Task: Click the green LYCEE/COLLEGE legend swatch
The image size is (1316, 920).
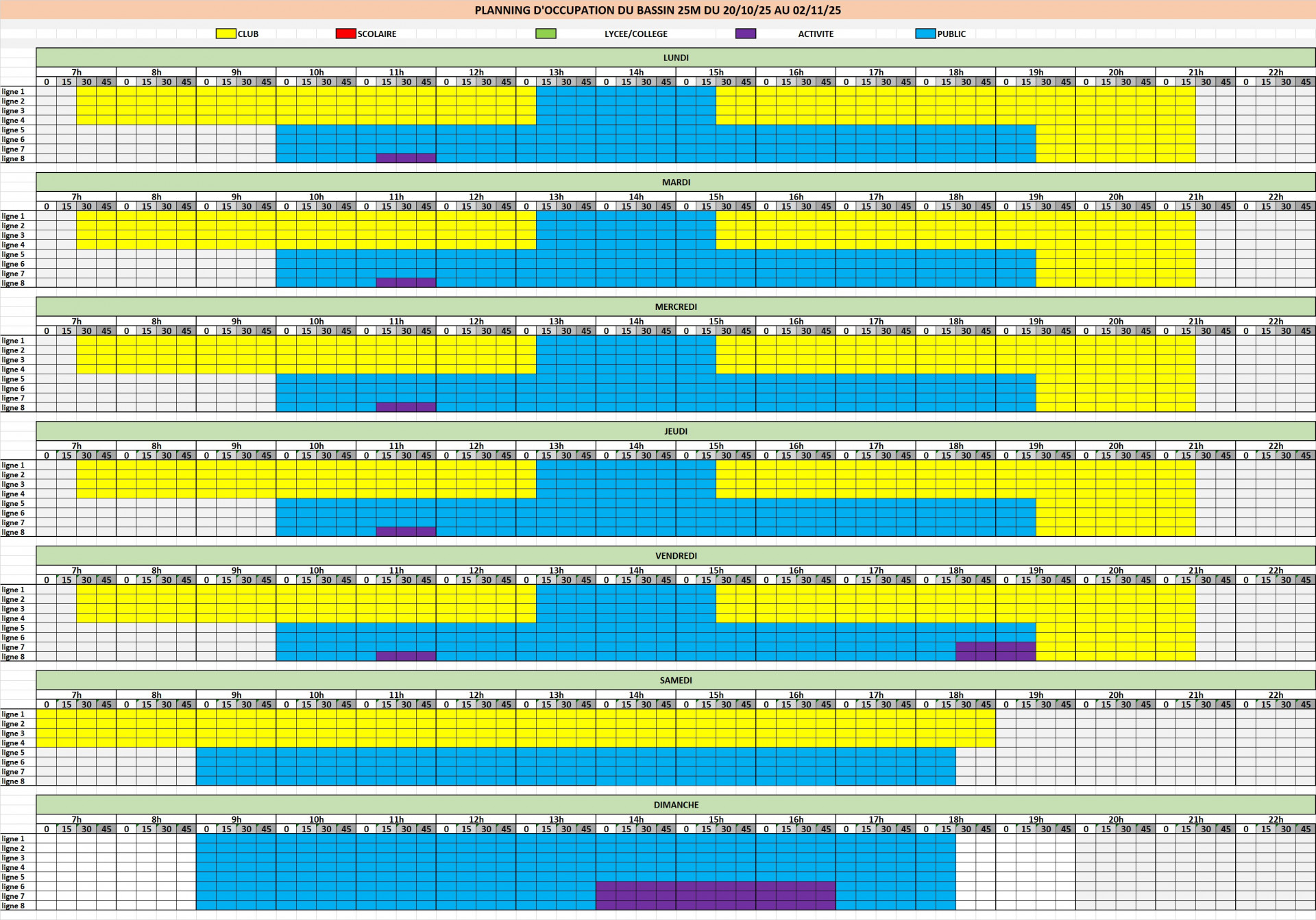Action: (x=546, y=34)
